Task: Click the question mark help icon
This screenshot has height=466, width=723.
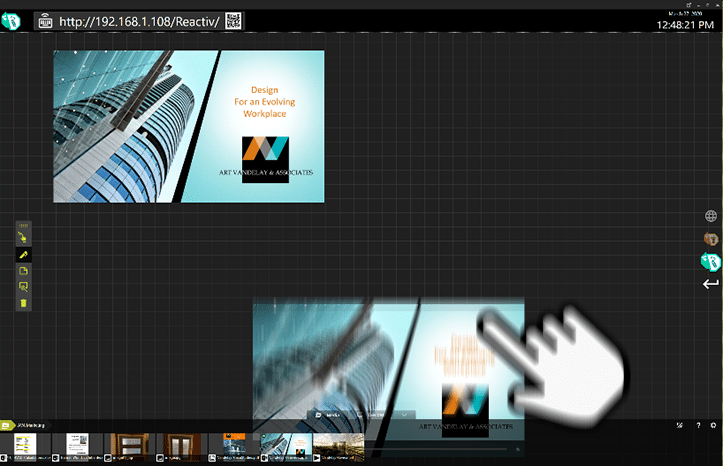Action: click(x=698, y=425)
